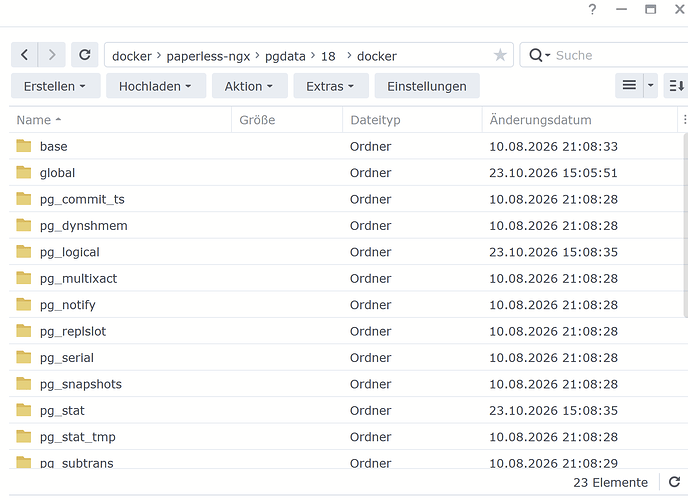Switch to list view mode
Screen dimensions: 688x500
(x=629, y=86)
